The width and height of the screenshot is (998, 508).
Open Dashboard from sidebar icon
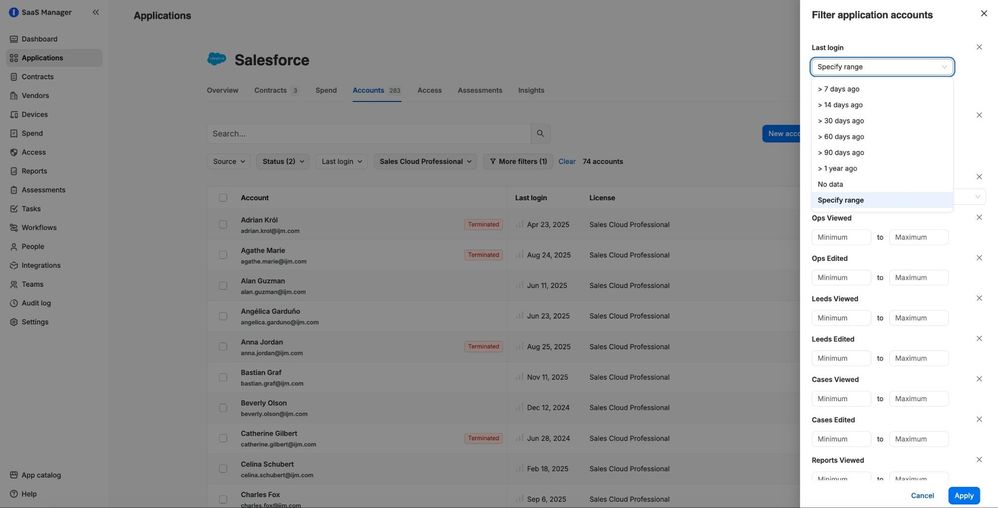click(14, 39)
